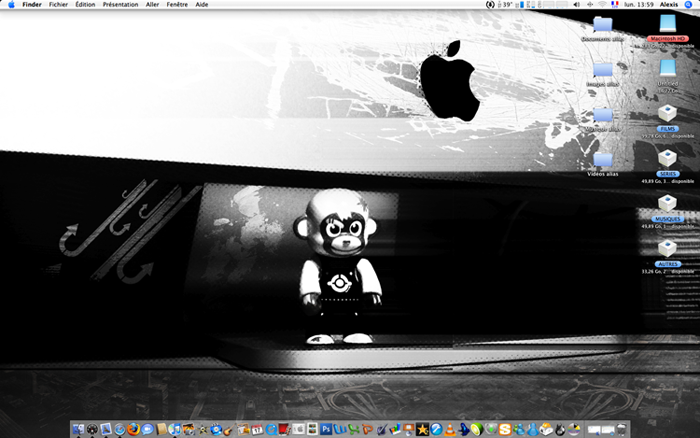Launch VLC cone icon in Dock
This screenshot has width=700, height=438.
[450, 429]
